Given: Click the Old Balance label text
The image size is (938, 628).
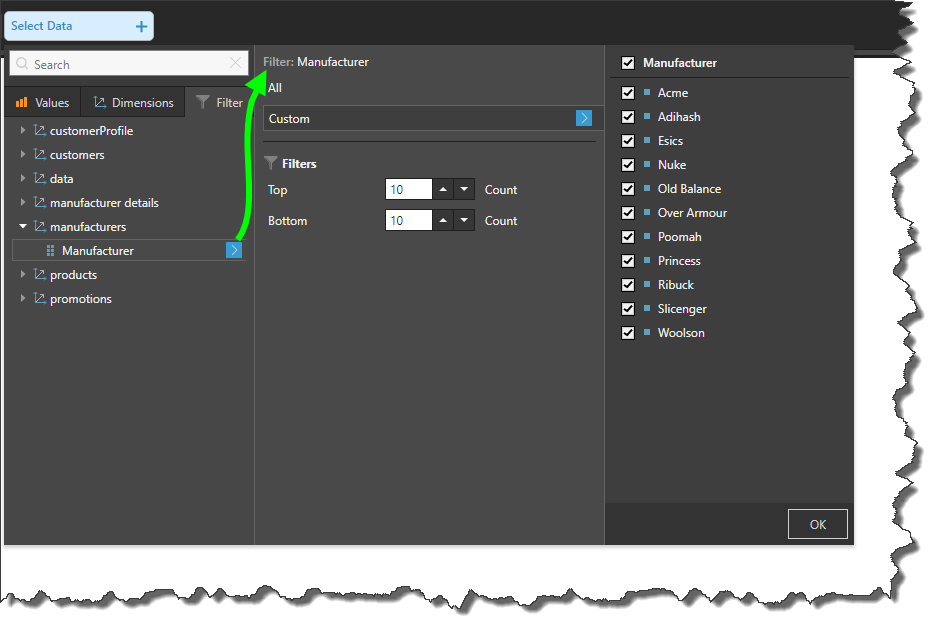Looking at the screenshot, I should click(x=689, y=189).
